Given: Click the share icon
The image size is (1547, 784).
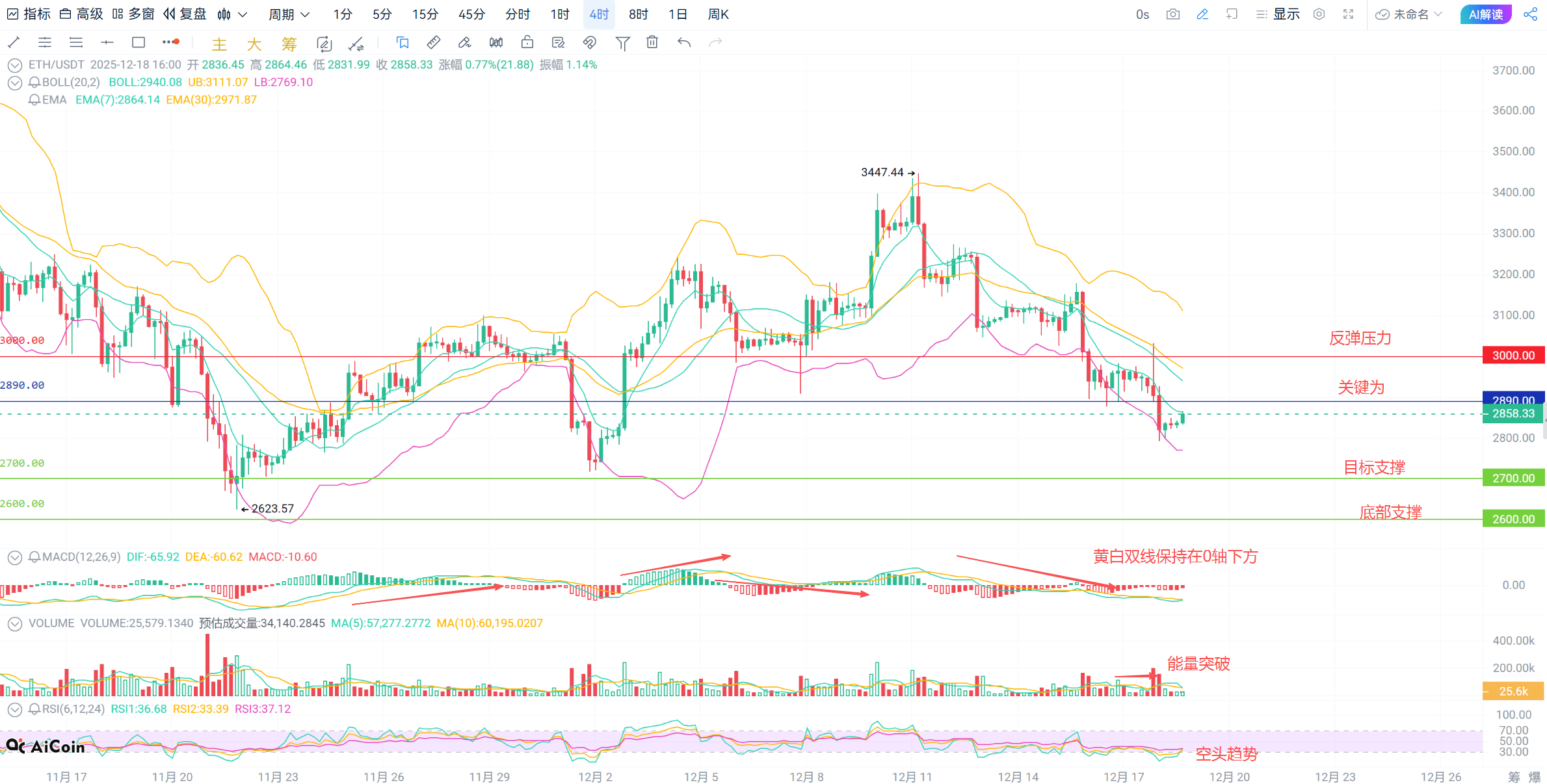Looking at the screenshot, I should pos(1530,14).
